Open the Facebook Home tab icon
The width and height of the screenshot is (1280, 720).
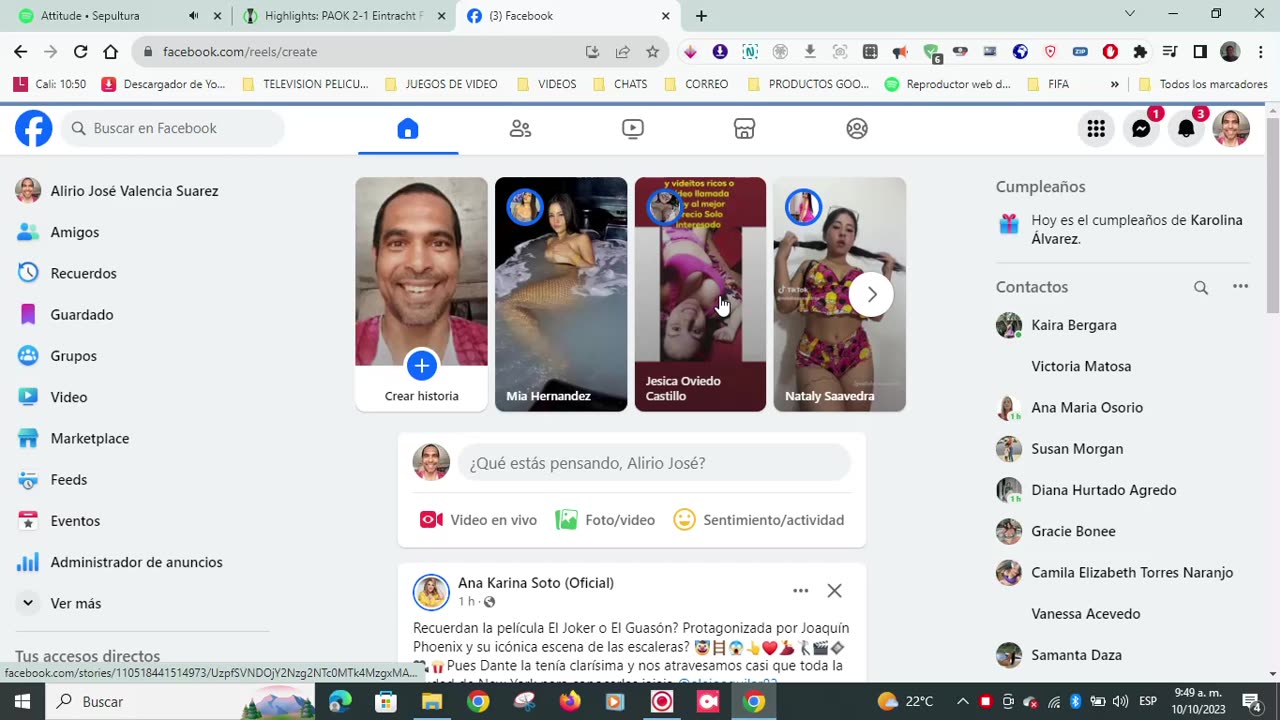pos(408,128)
